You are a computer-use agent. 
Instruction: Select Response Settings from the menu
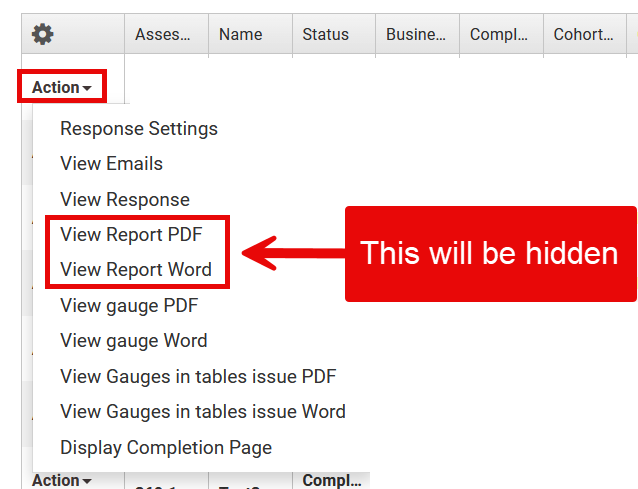[x=138, y=128]
